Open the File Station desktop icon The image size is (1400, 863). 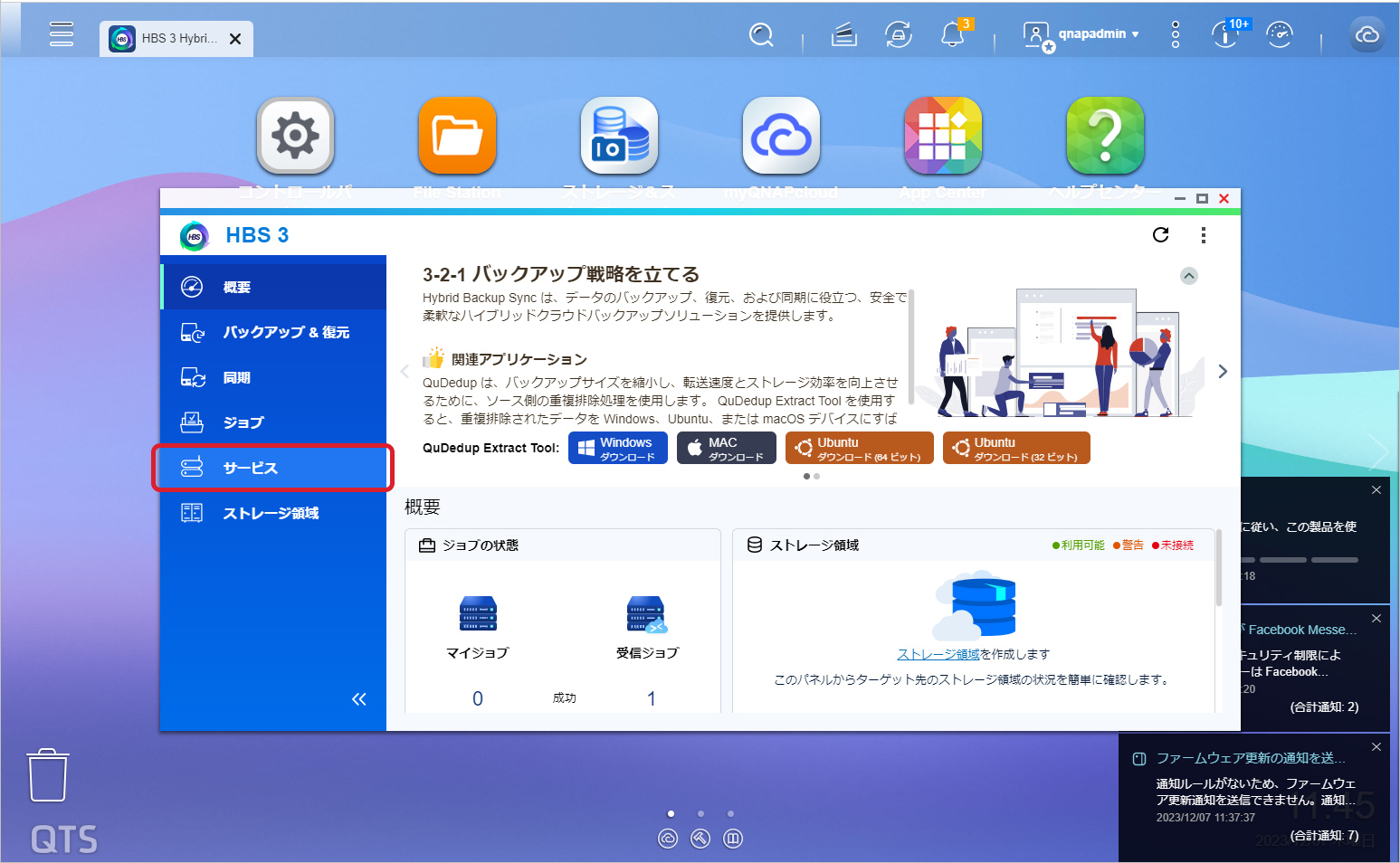457,136
